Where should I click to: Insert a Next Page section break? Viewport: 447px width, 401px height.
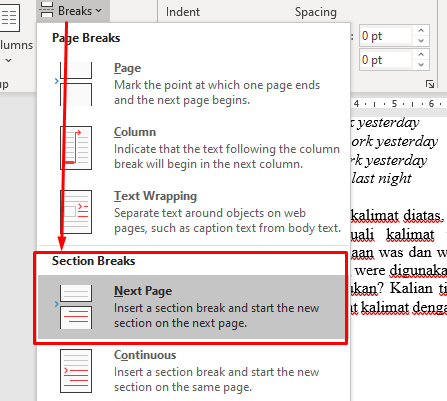coord(192,307)
